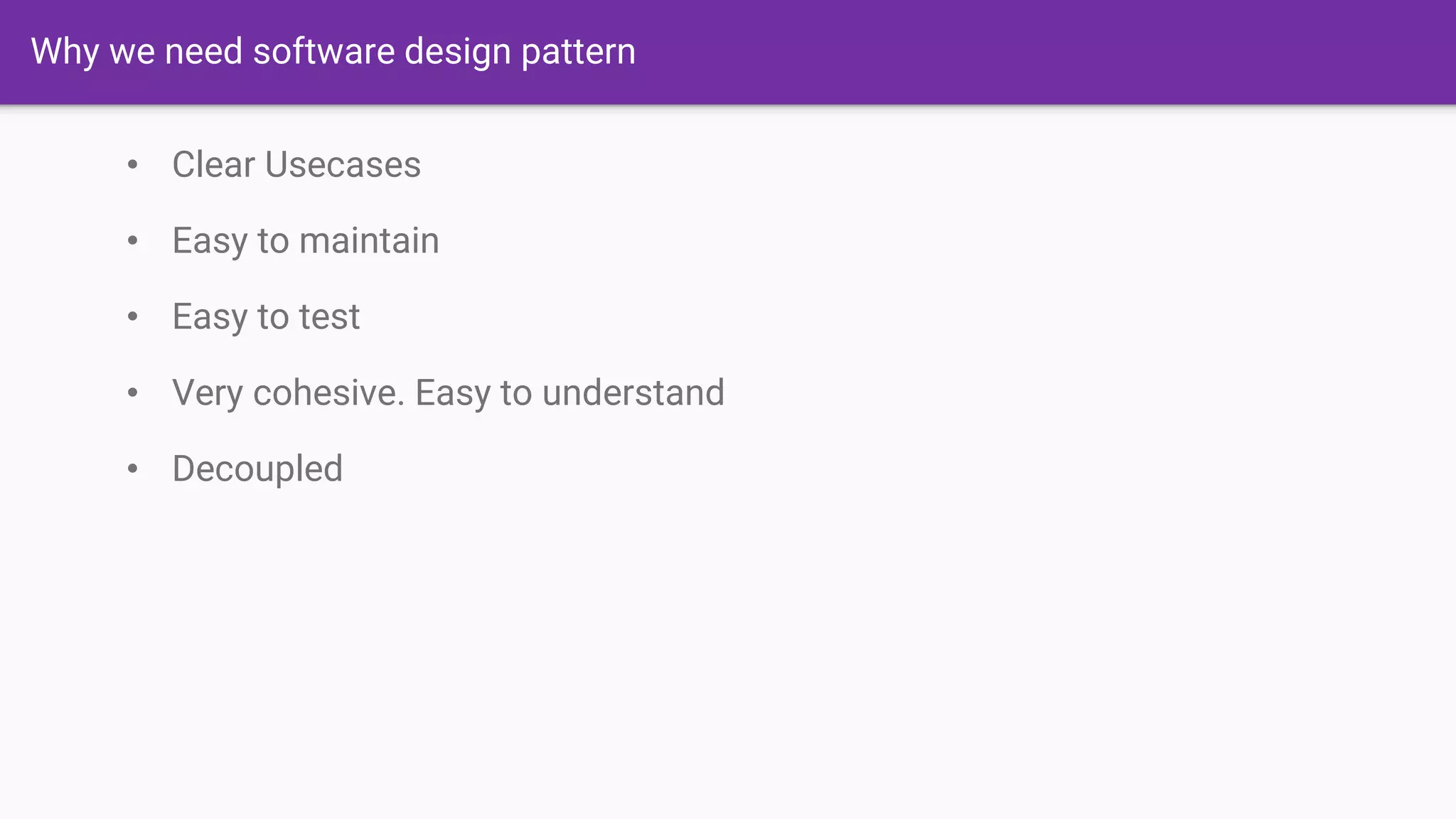Click the word 'understand' in fourth bullet

point(633,392)
